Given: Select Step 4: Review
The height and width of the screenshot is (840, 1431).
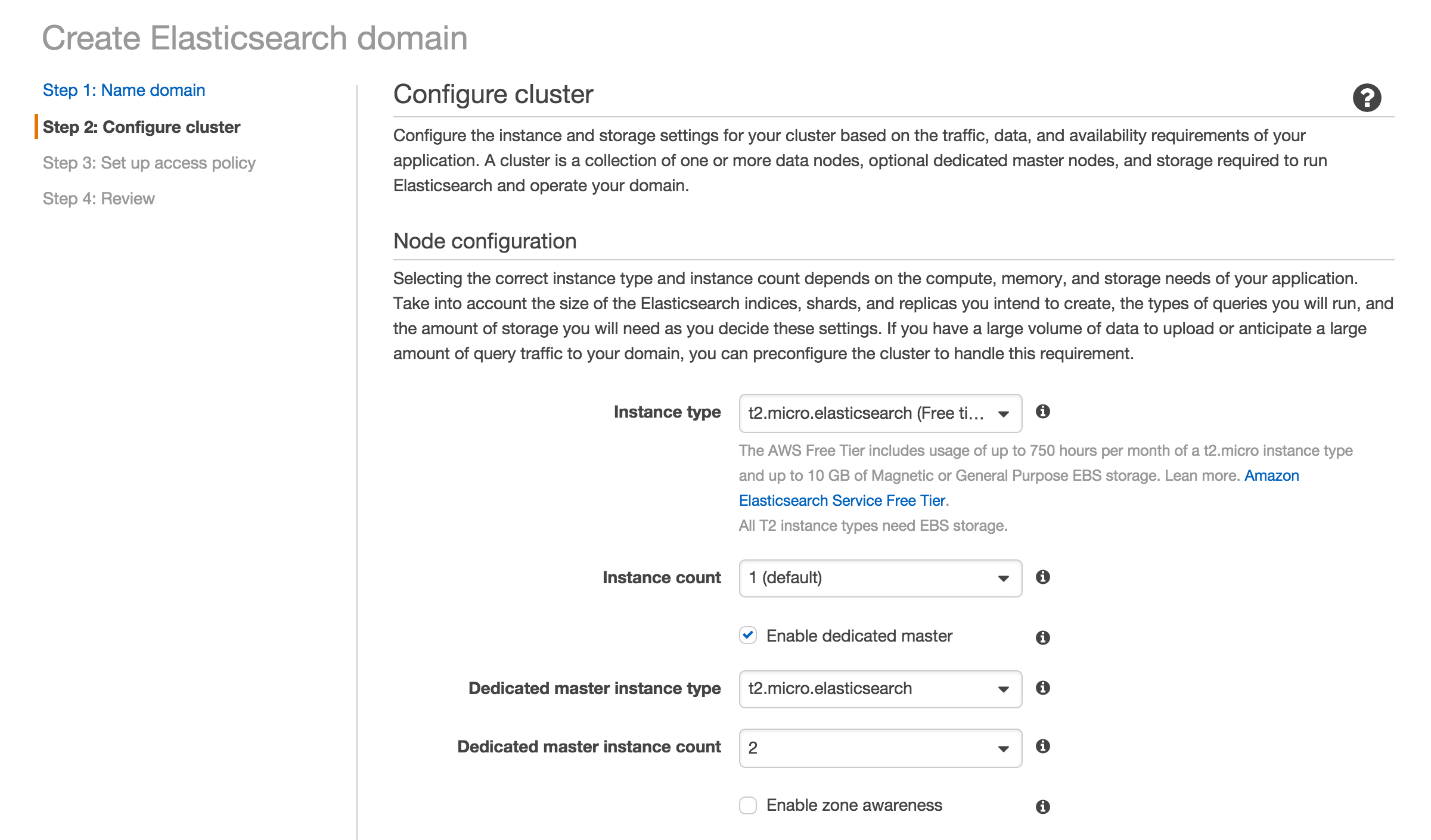Looking at the screenshot, I should point(99,199).
